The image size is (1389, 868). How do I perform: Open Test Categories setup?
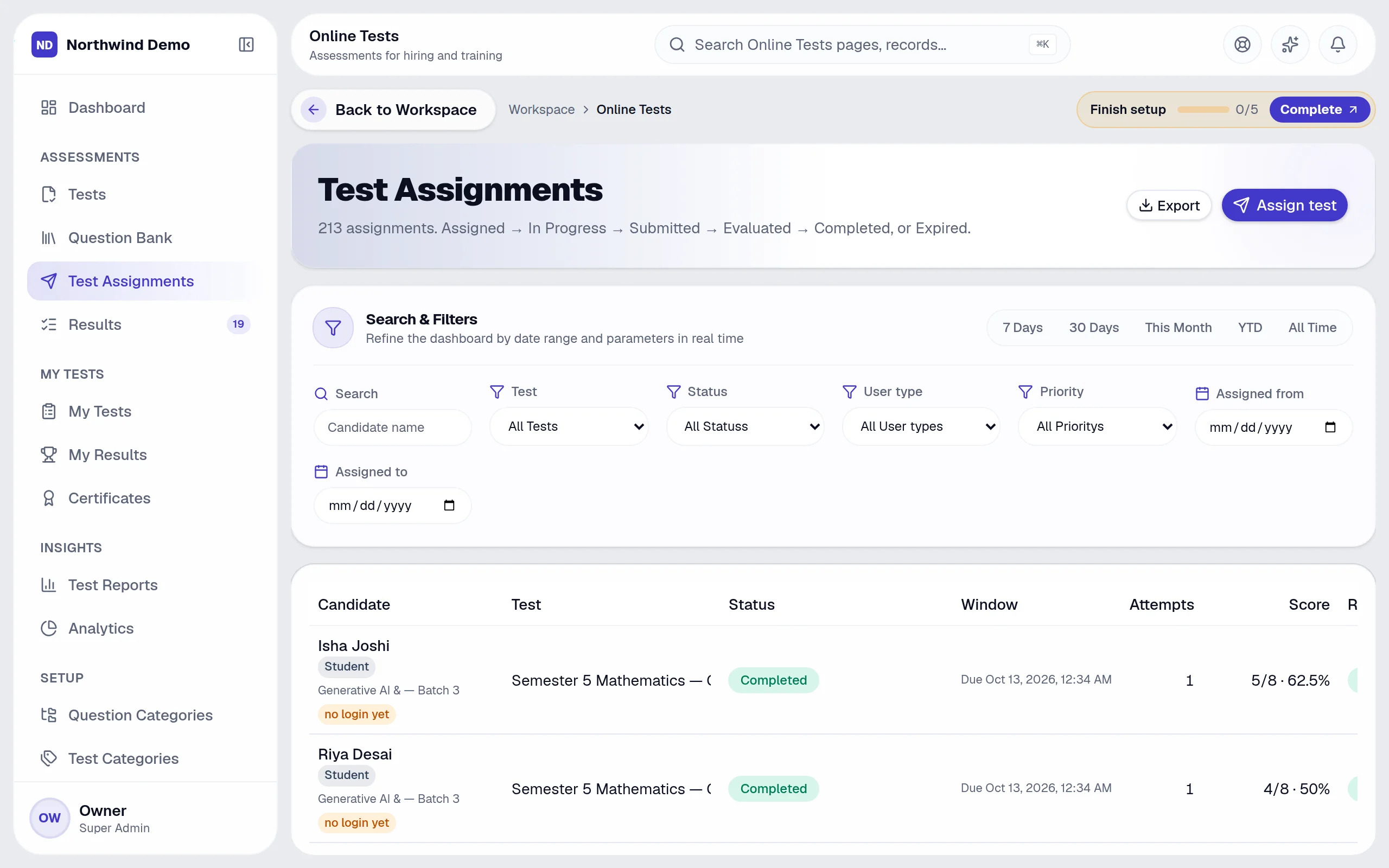click(x=146, y=758)
